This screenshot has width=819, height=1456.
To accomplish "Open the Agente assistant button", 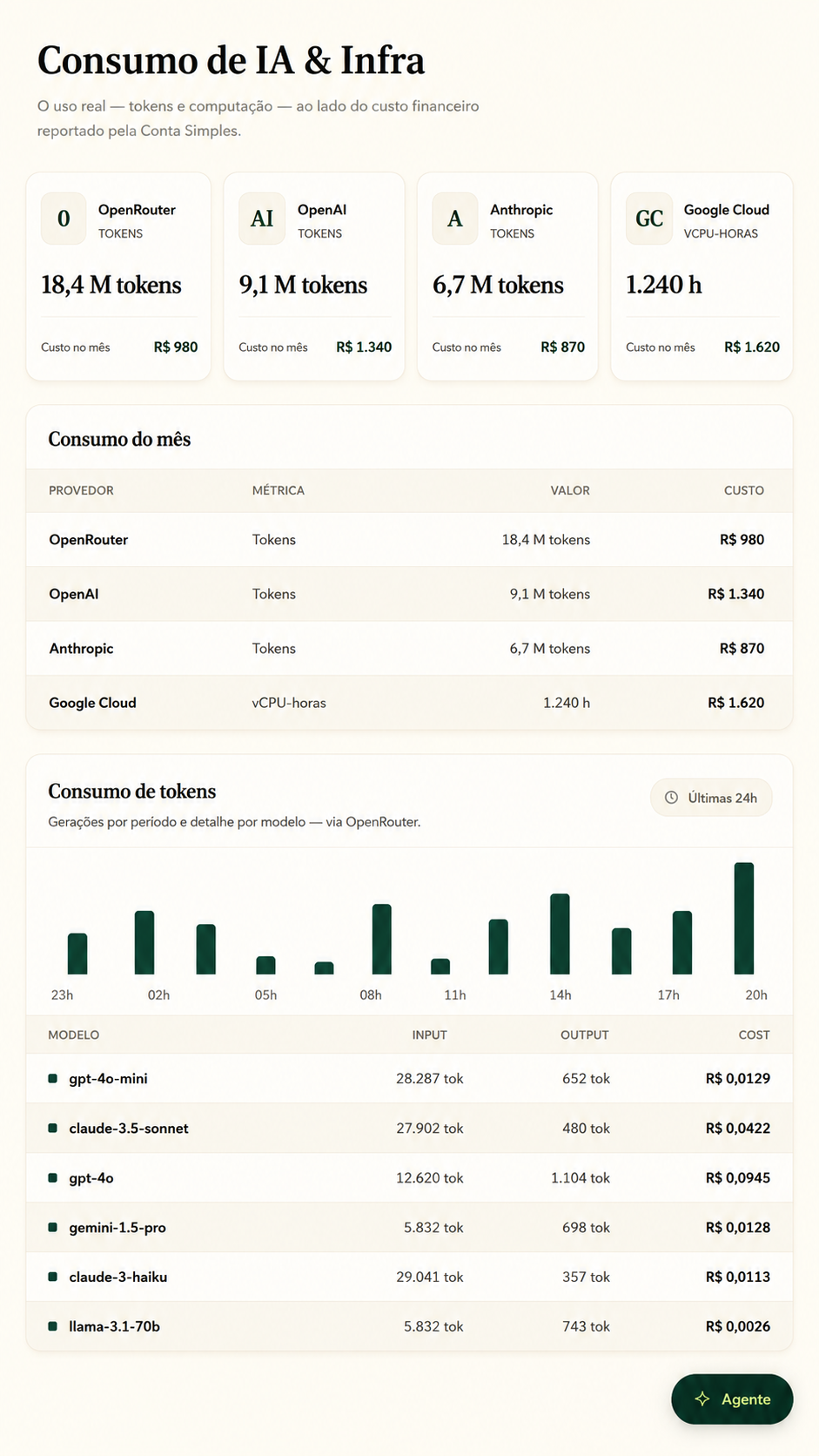I will (732, 1399).
